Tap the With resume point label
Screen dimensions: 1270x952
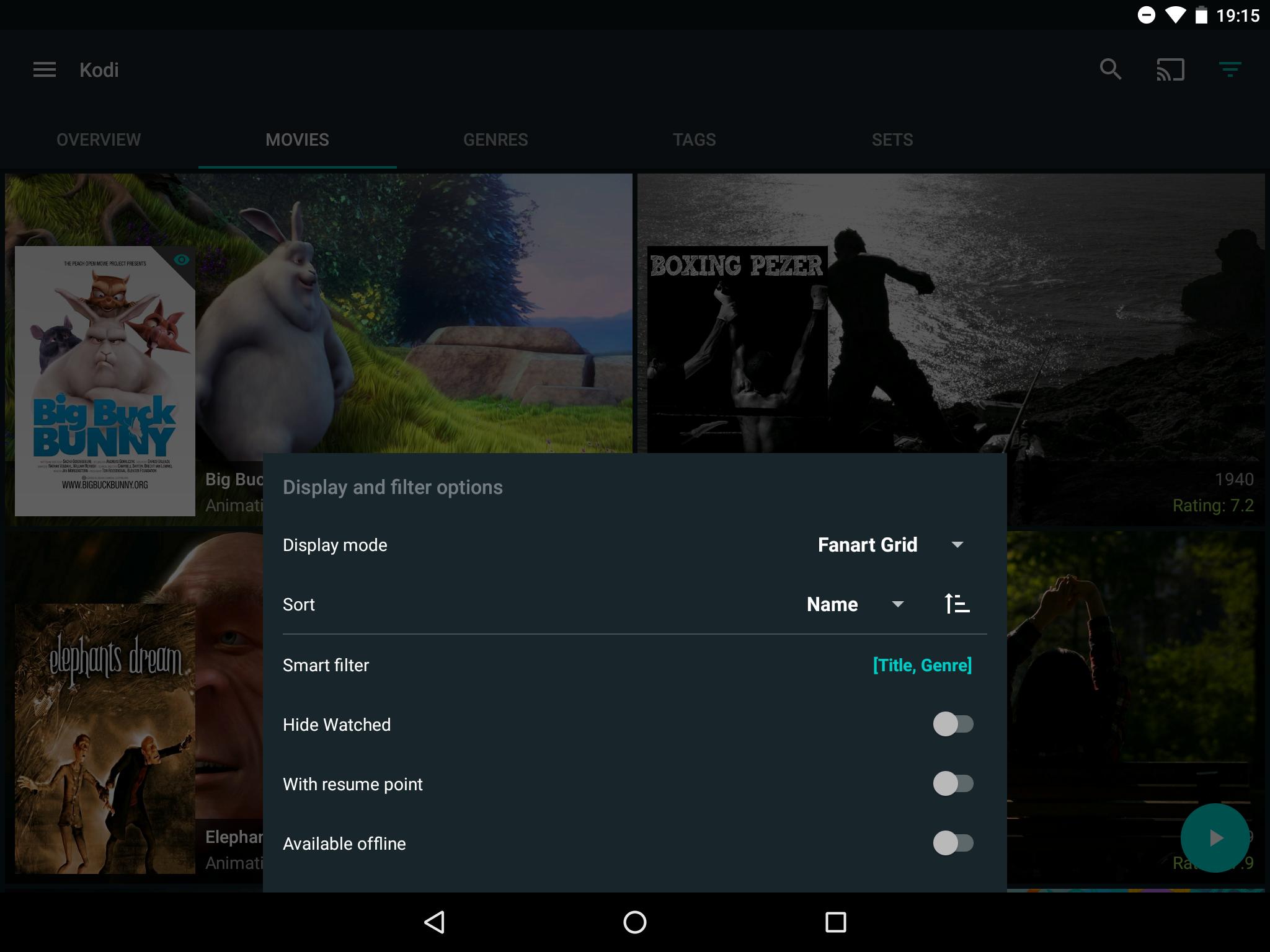(x=352, y=784)
